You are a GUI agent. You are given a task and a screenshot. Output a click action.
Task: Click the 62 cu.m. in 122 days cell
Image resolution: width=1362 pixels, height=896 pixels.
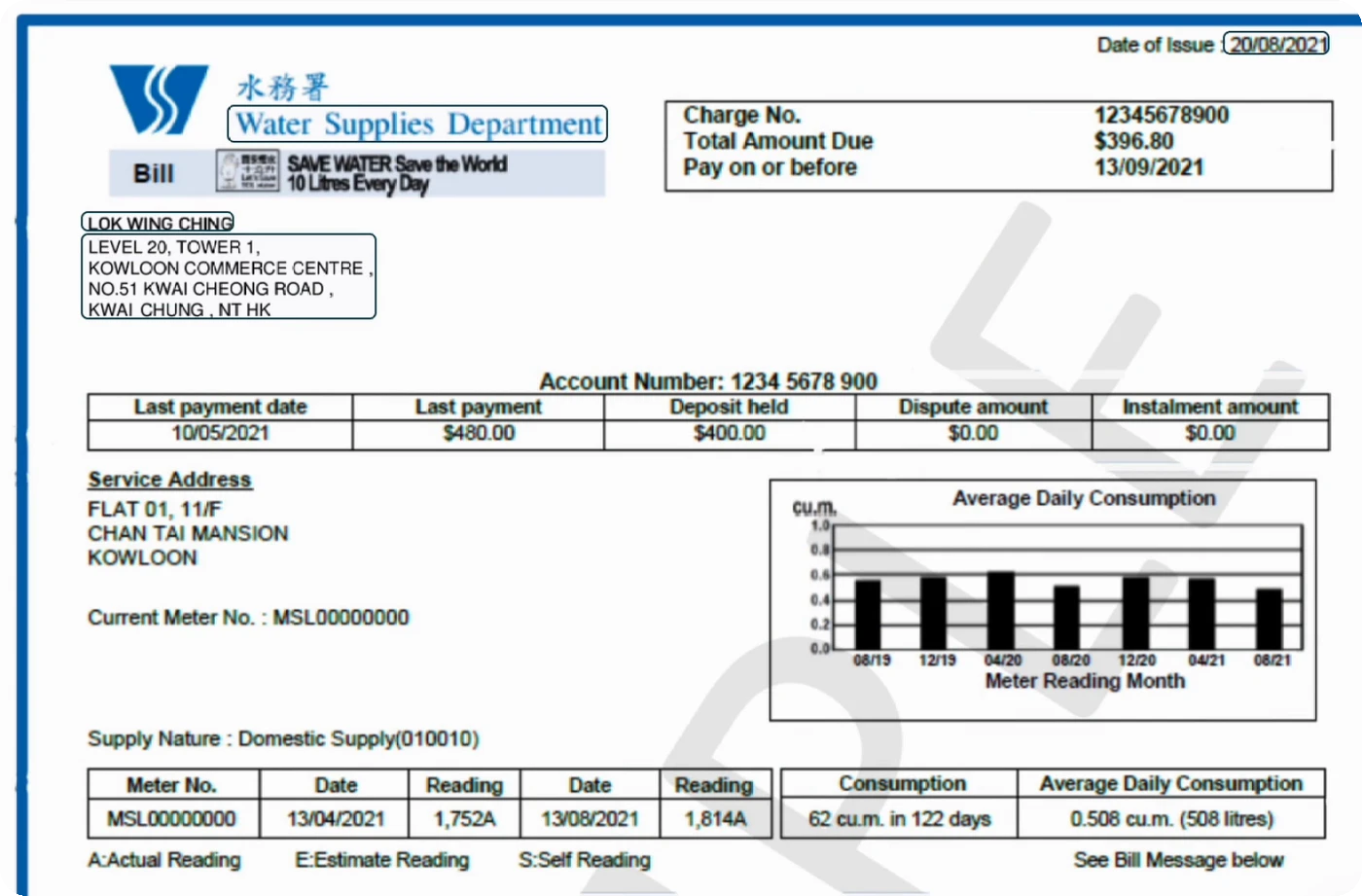coord(900,819)
